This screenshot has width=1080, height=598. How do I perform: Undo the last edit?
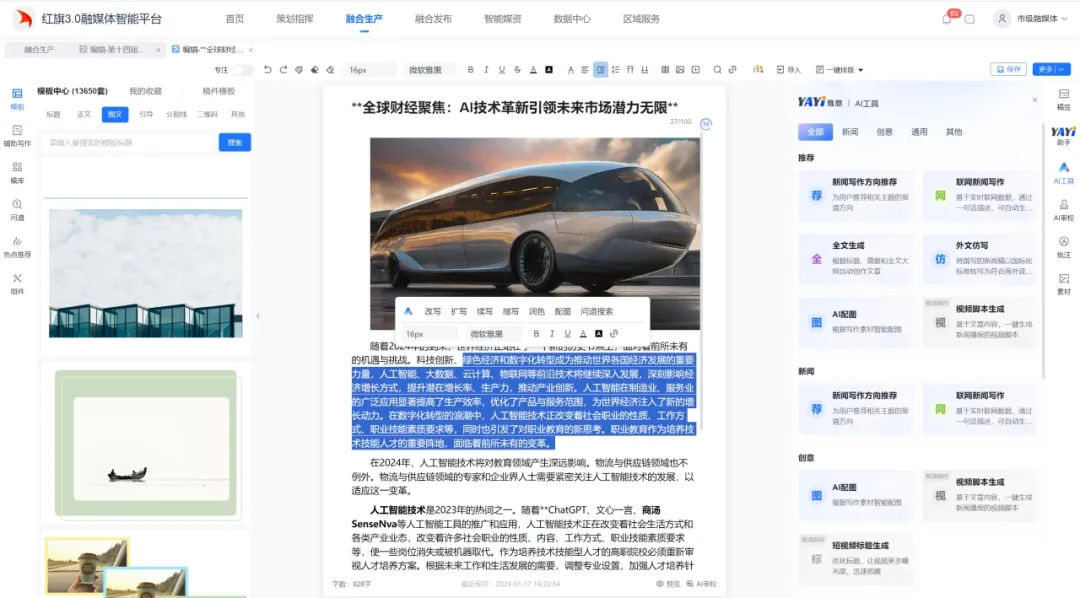pyautogui.click(x=267, y=69)
